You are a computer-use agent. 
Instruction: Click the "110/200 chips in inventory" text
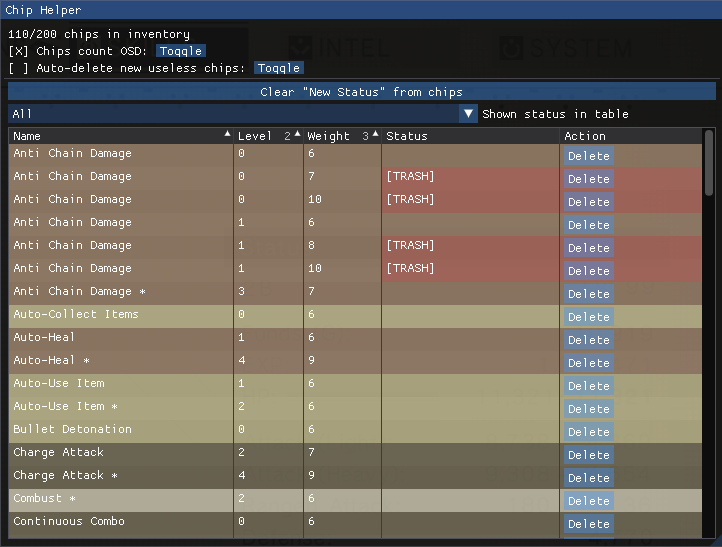[99, 34]
